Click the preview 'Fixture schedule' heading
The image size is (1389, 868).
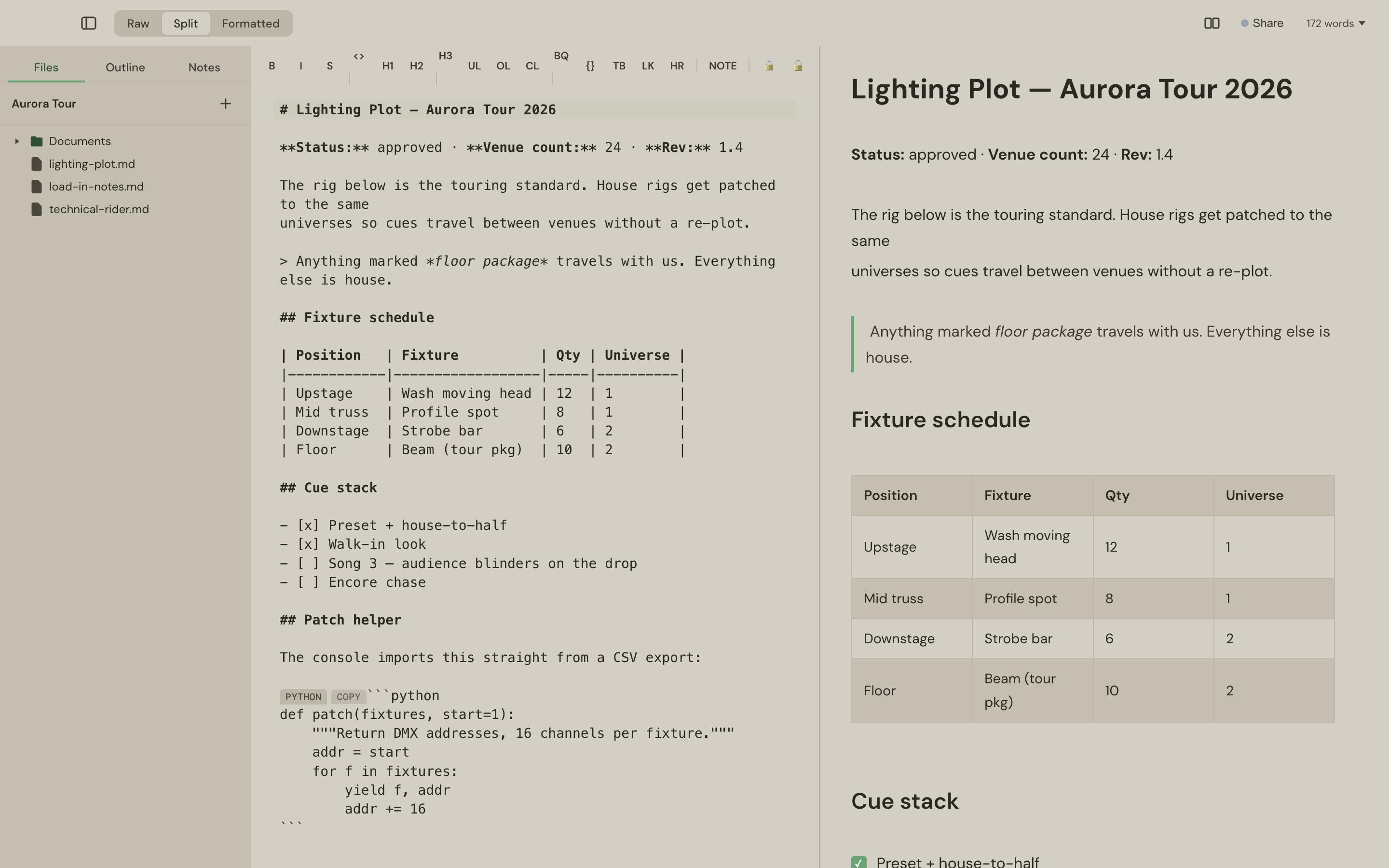point(940,420)
